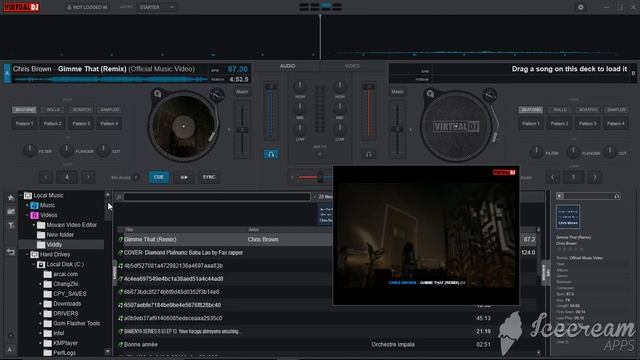Click the magnifier icon on deck A turntable
The height and width of the screenshot is (360, 640).
pos(158,94)
